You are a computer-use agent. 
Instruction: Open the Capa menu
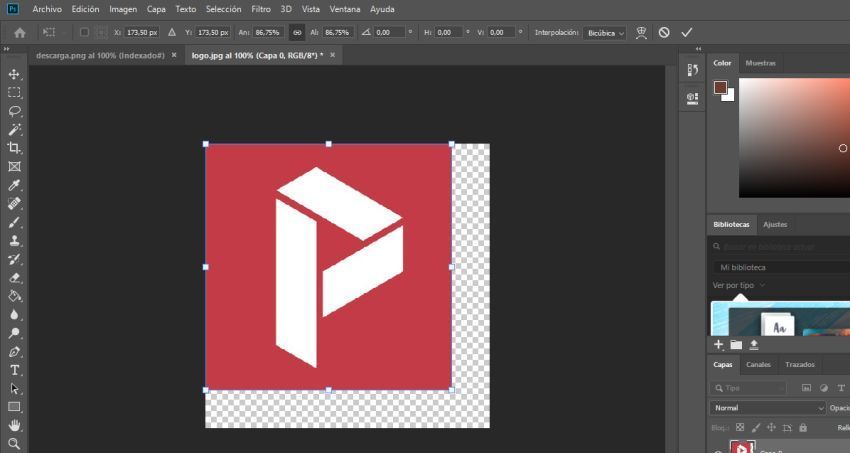[156, 9]
